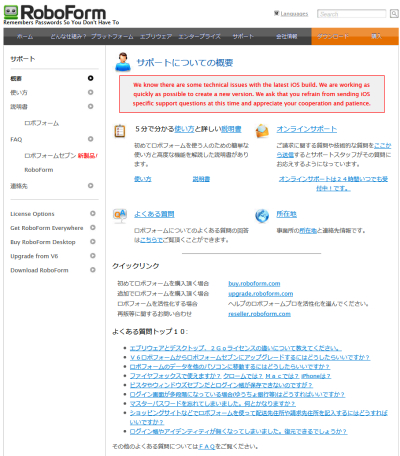Image resolution: width=400 pixels, height=456 pixels.
Task: Open the ホーム navigation item
Action: point(25,36)
